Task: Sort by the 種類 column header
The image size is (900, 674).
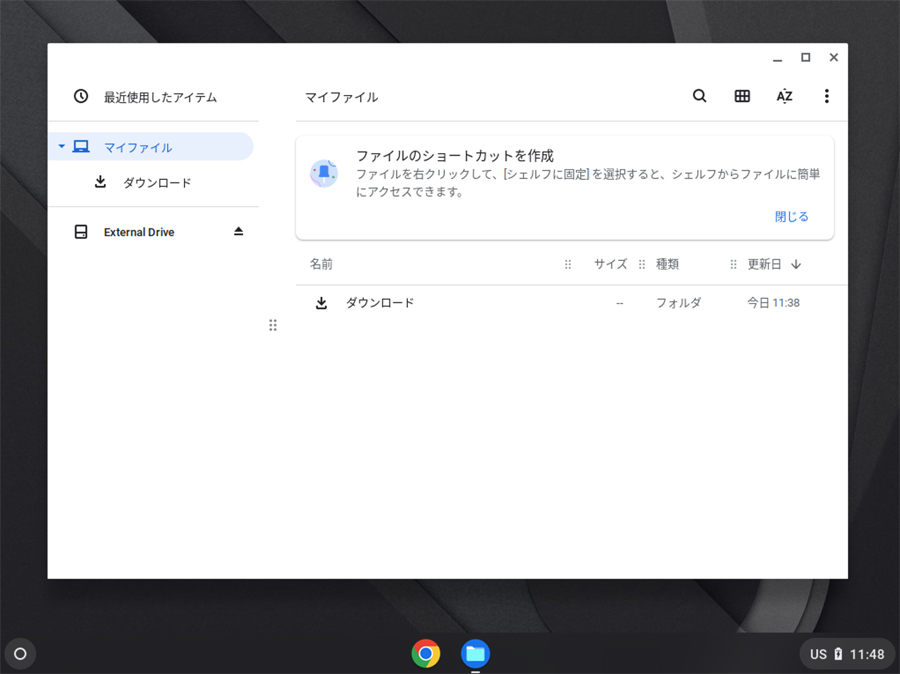Action: (x=667, y=265)
